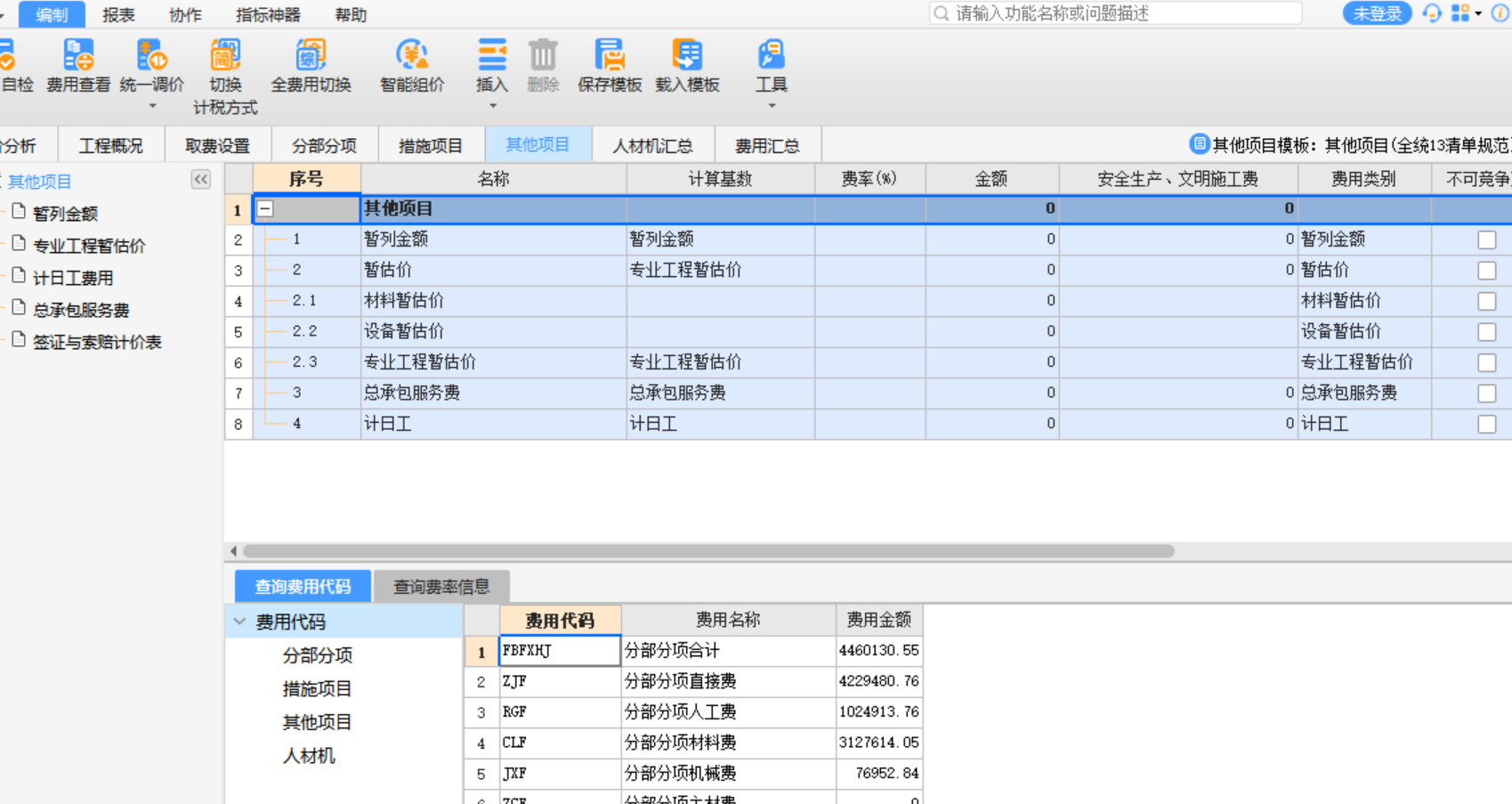Click the search magnifier icon
This screenshot has height=804, width=1512.
[941, 13]
